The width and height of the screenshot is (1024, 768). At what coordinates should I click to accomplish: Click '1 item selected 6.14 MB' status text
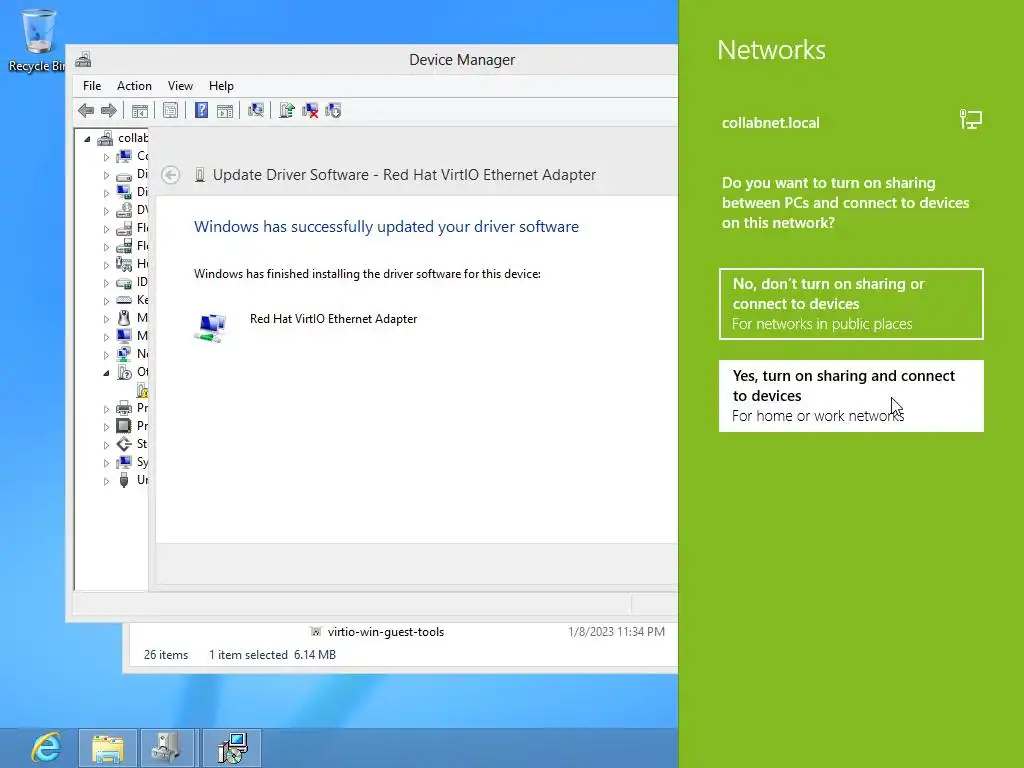coord(272,654)
